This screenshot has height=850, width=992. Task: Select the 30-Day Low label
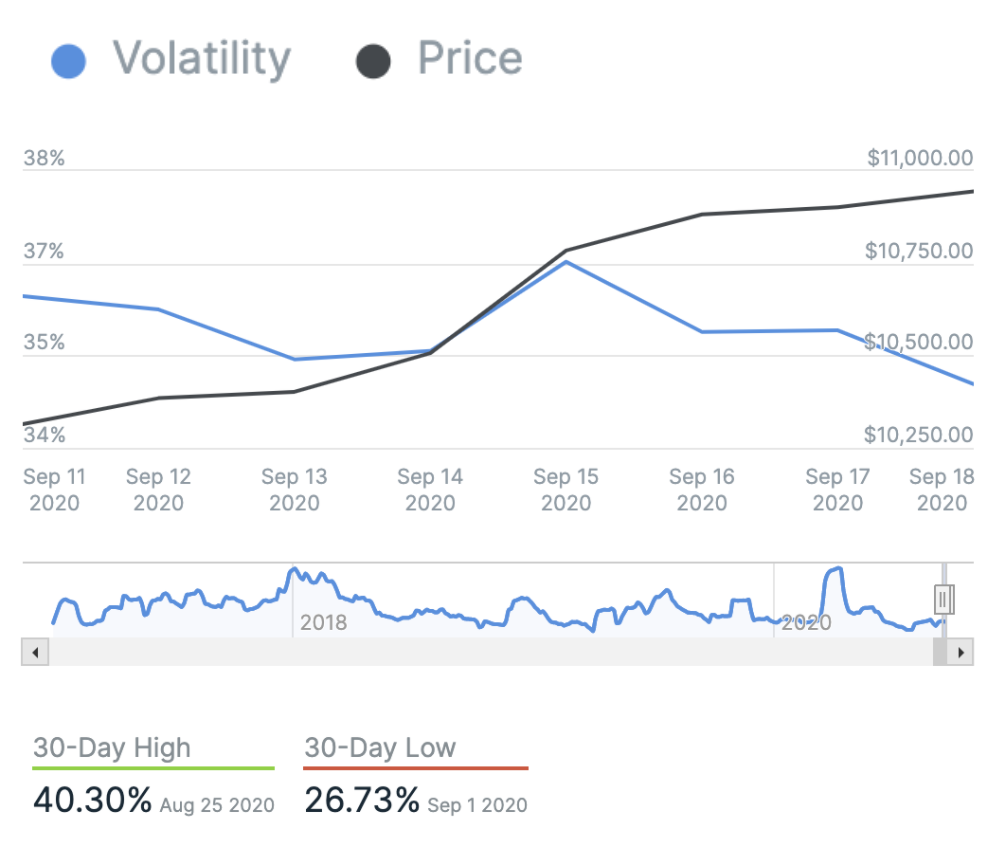pos(380,747)
